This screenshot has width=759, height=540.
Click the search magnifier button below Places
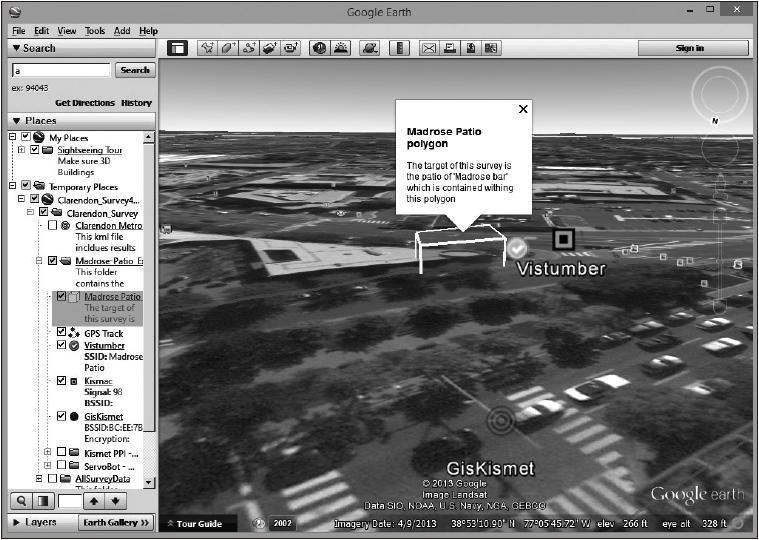[20, 501]
